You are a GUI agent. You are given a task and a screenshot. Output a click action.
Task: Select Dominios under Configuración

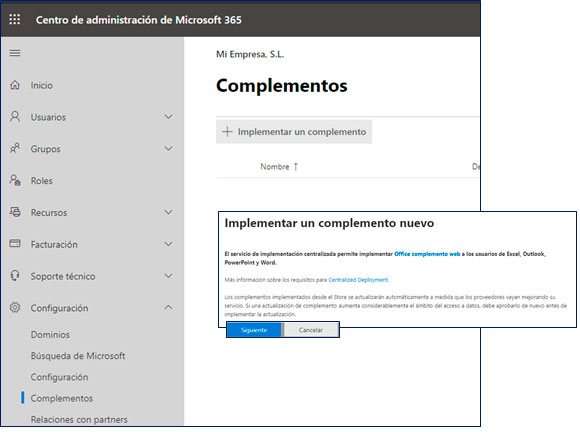coord(50,334)
